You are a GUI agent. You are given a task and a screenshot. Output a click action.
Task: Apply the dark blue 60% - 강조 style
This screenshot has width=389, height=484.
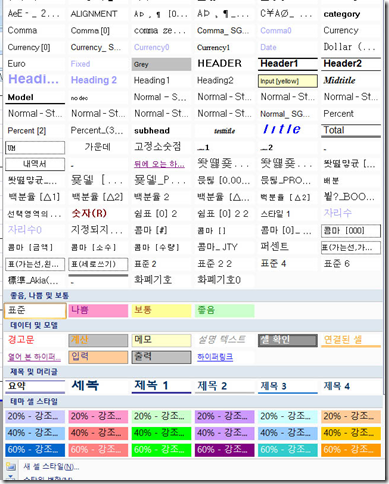pos(35,450)
